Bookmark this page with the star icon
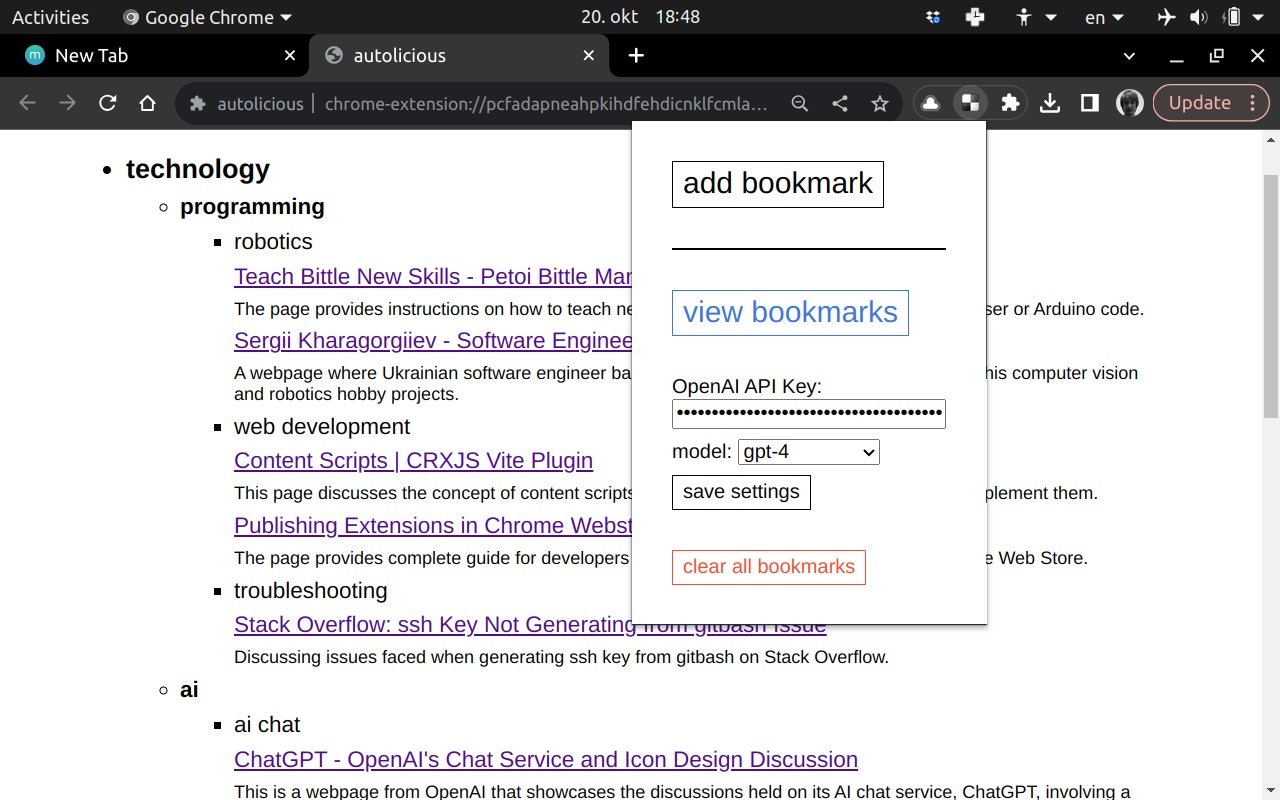 (x=880, y=103)
